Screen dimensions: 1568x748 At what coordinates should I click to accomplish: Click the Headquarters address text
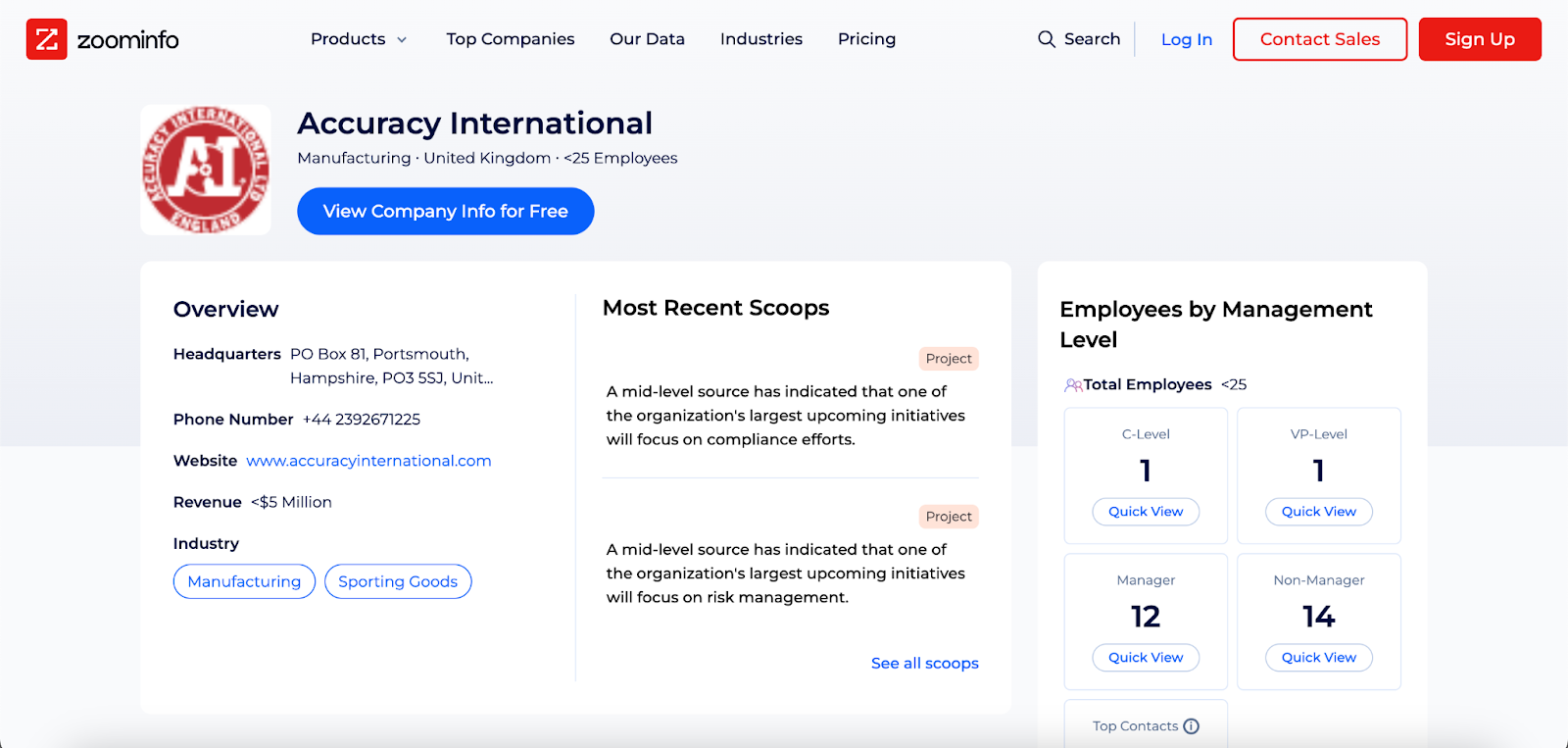(x=391, y=366)
